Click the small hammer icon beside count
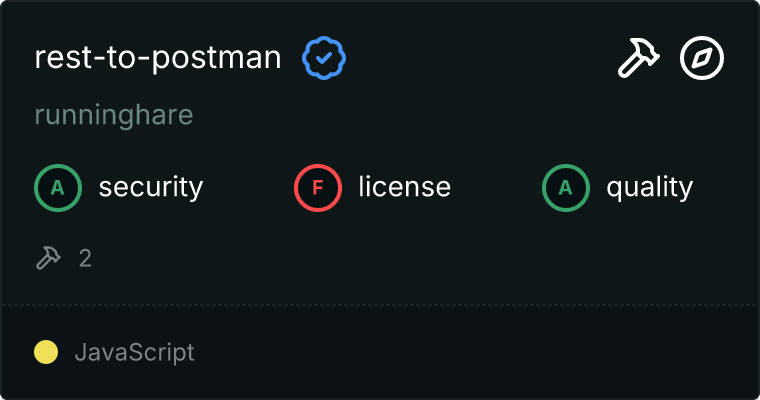760x400 pixels. coord(48,259)
